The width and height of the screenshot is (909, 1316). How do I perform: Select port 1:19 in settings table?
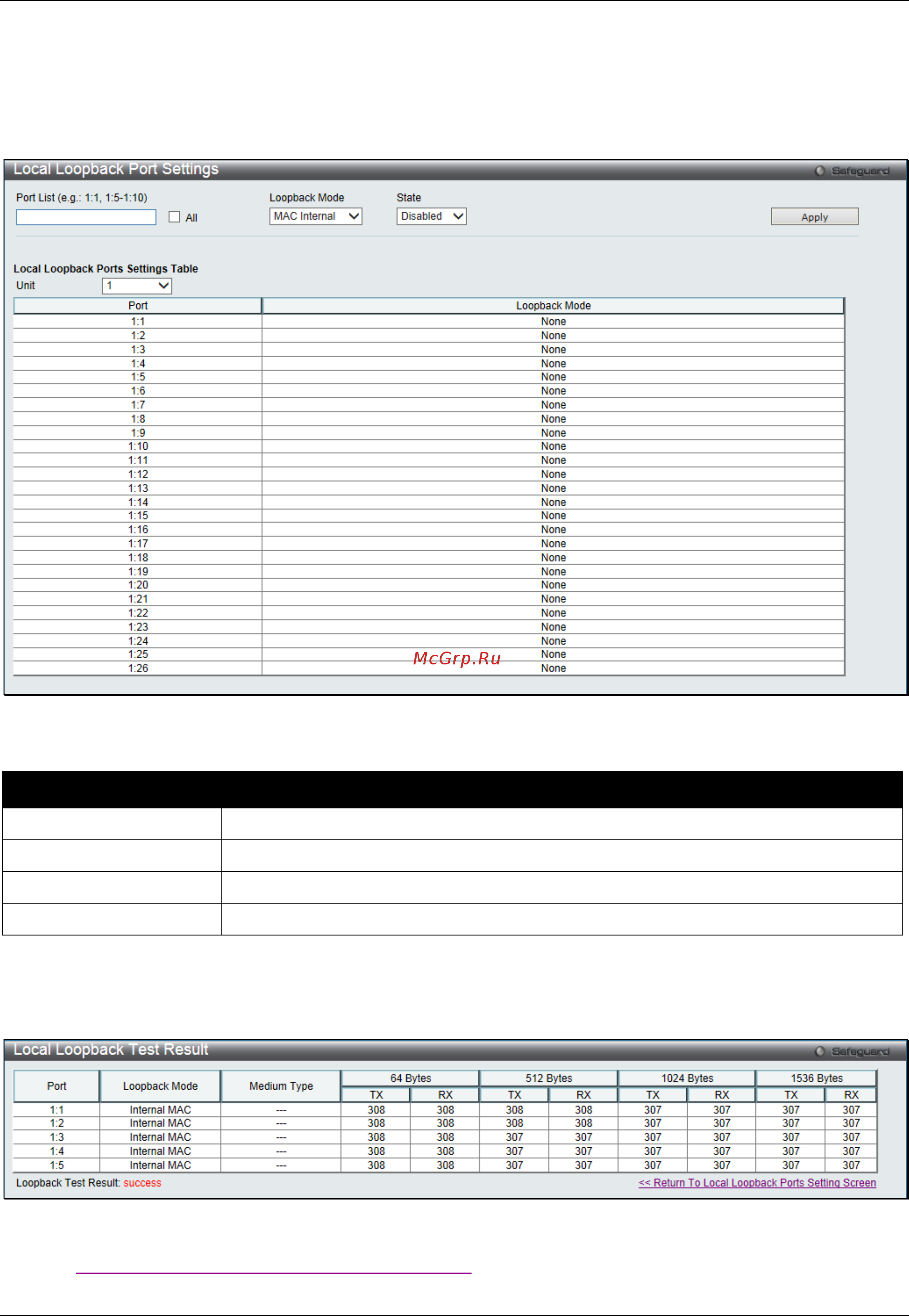pyautogui.click(x=138, y=571)
